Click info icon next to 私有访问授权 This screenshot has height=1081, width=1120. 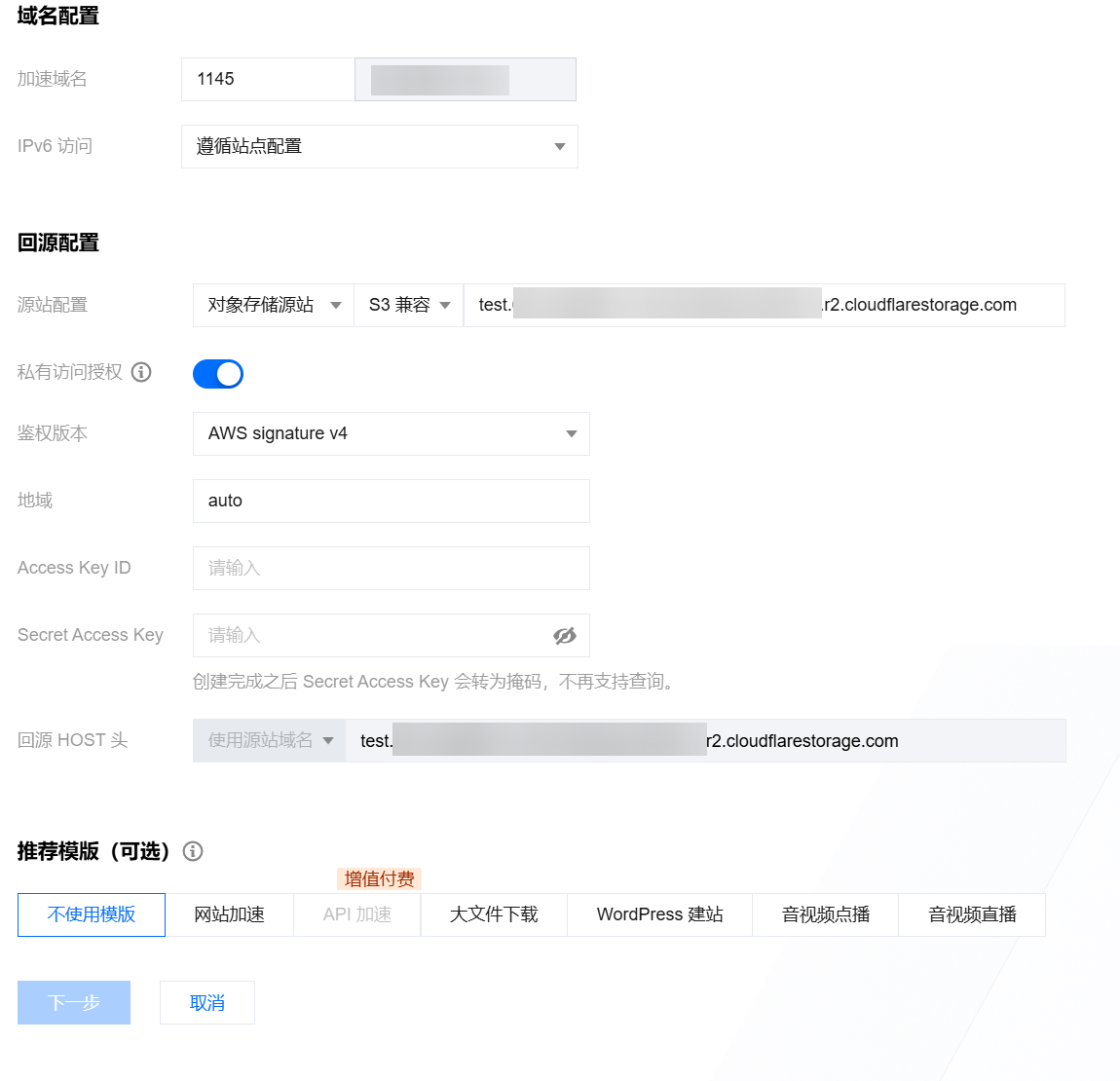pyautogui.click(x=141, y=372)
